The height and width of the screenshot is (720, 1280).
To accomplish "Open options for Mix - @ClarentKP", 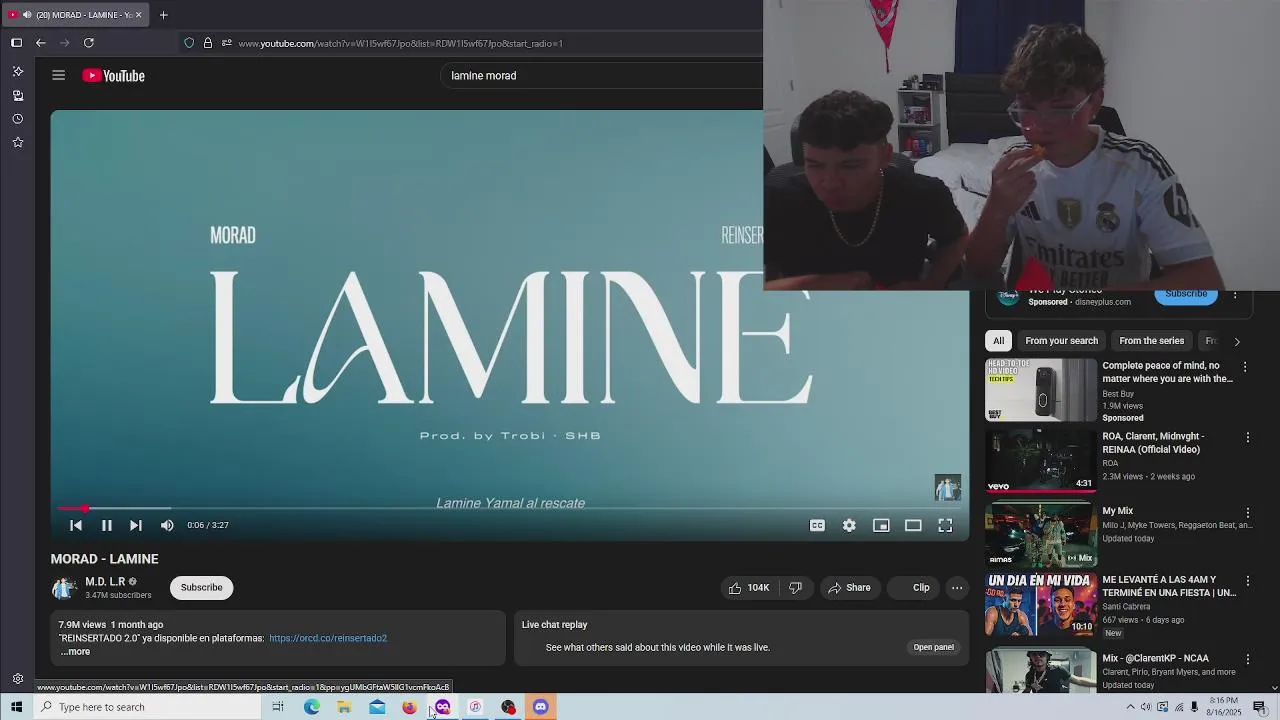I will 1247,659.
